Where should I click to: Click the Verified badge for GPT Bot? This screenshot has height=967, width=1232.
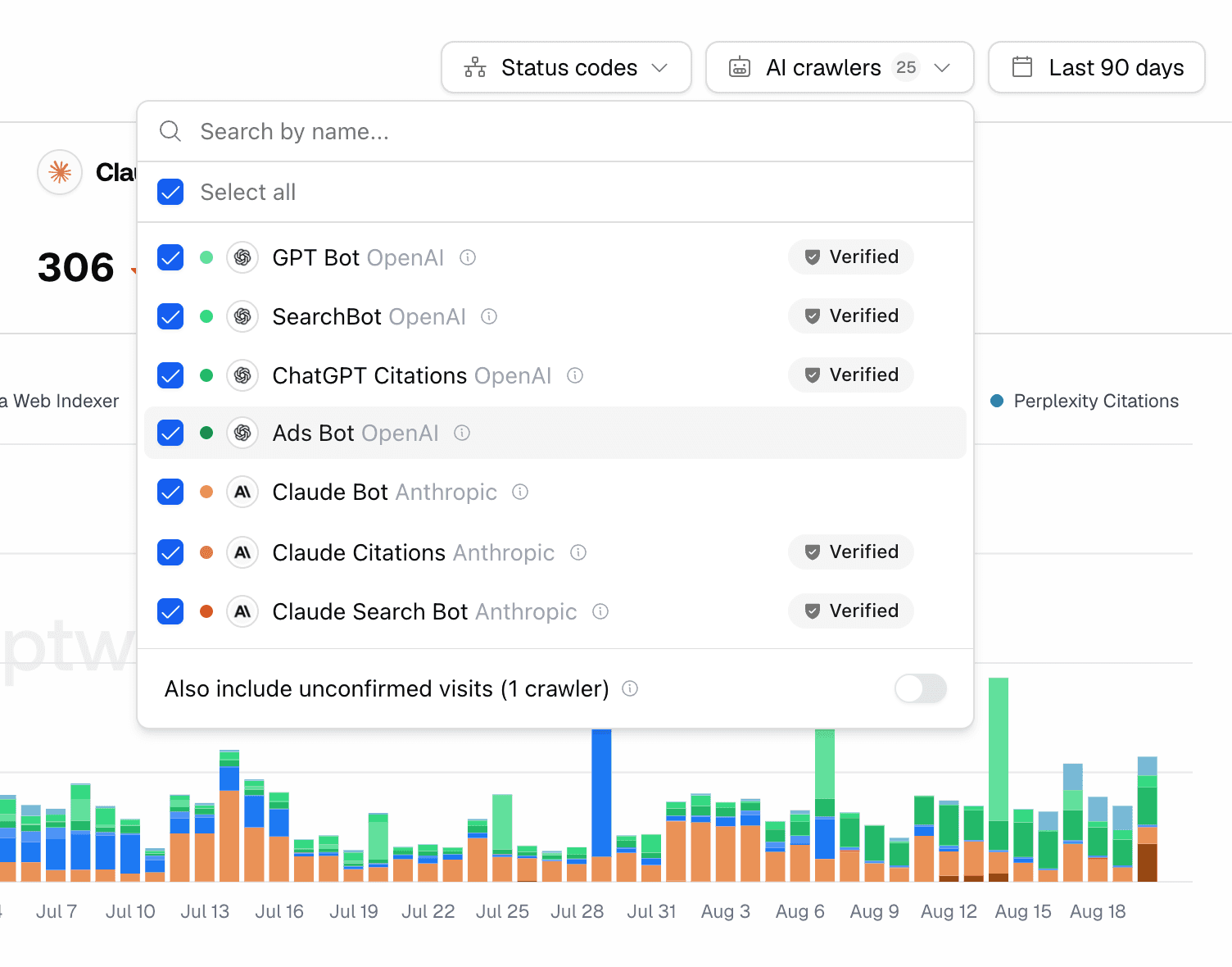[851, 257]
